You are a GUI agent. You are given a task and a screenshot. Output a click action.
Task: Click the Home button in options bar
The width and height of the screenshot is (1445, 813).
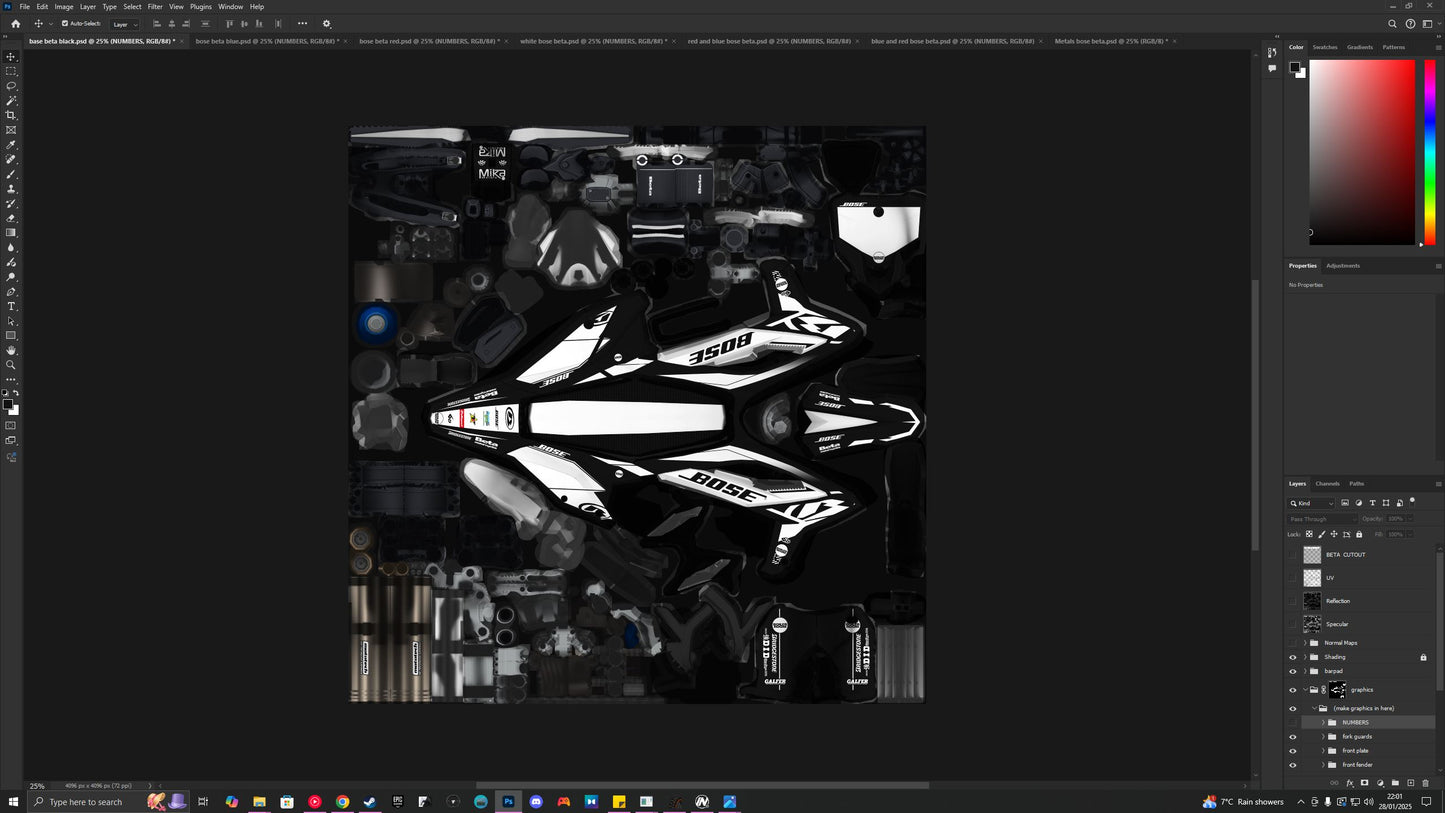click(x=15, y=24)
